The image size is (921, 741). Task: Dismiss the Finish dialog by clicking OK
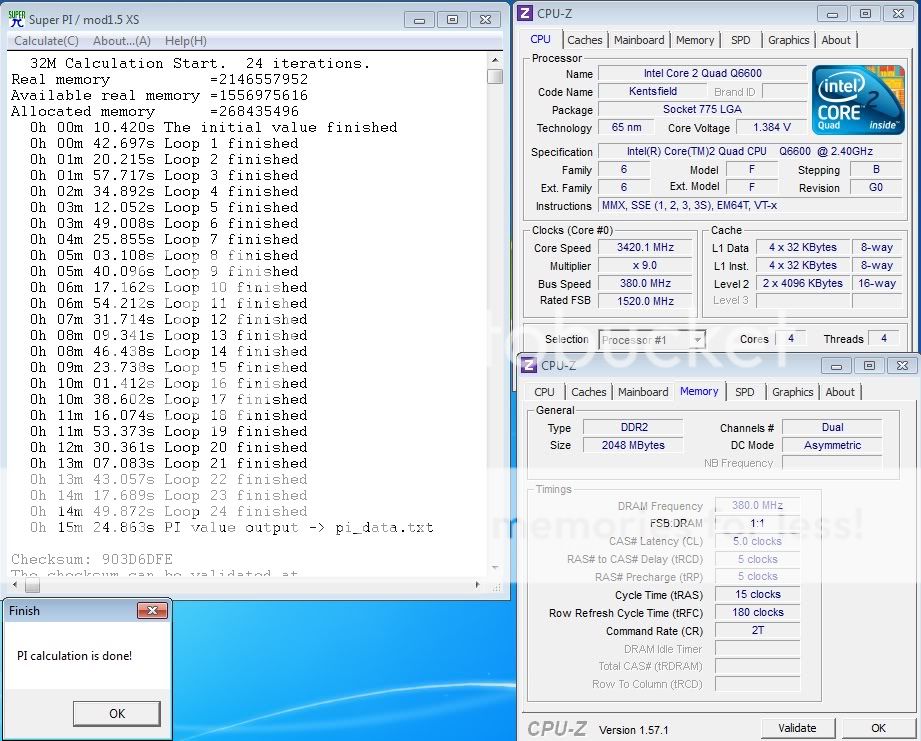116,713
